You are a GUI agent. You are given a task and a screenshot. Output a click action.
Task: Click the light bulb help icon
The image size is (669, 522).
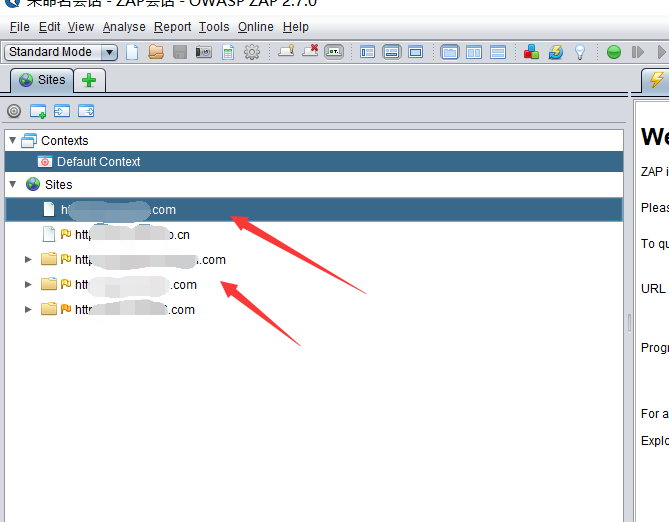(580, 52)
